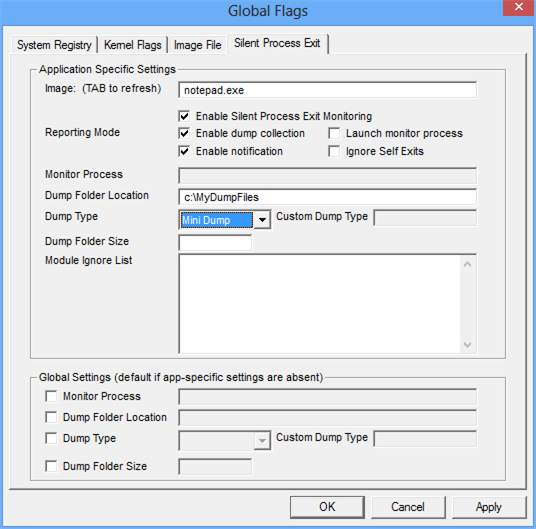Close the Global Flags window

(x=519, y=7)
